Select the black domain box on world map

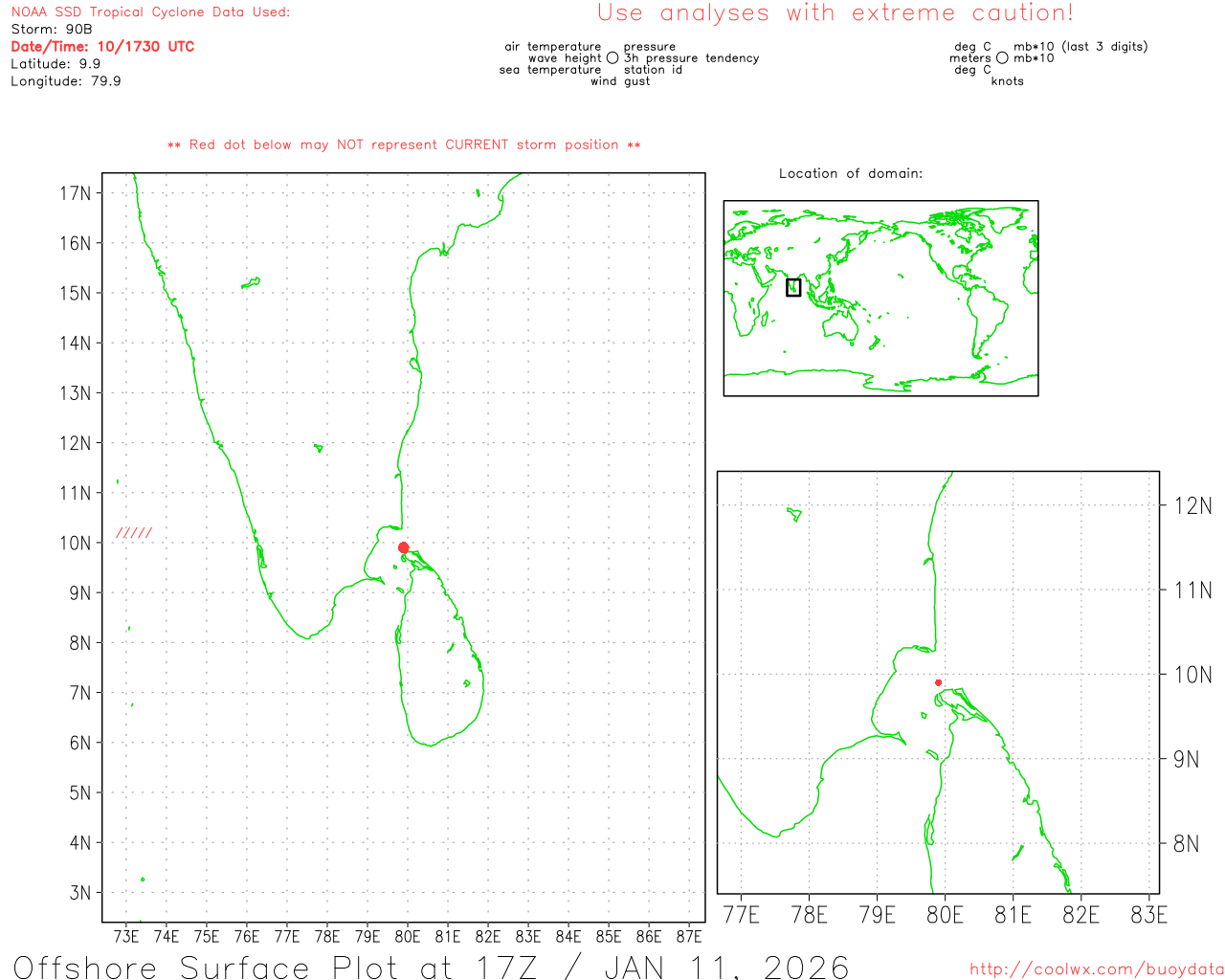click(793, 287)
